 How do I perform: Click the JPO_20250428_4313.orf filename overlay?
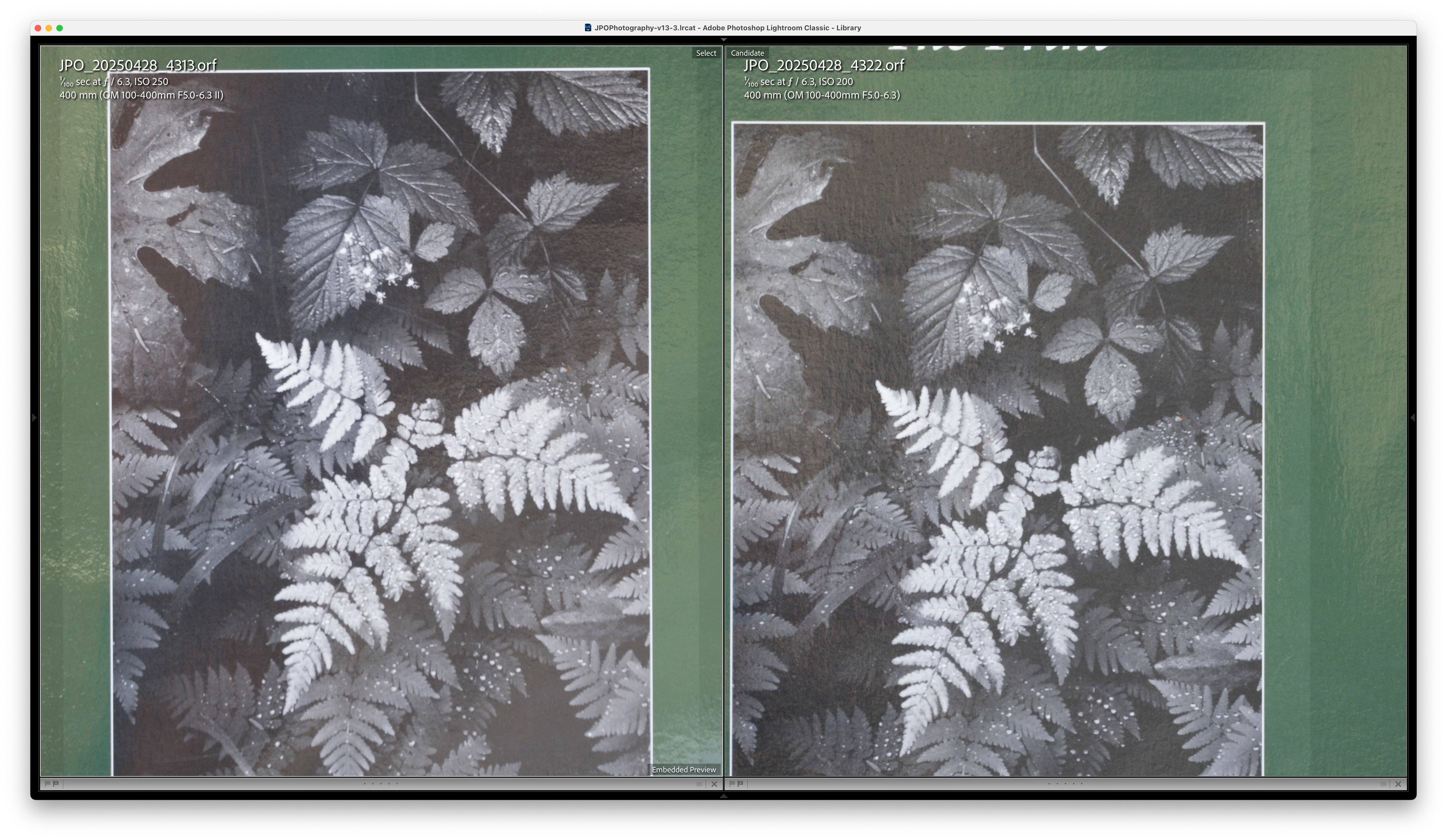point(138,65)
